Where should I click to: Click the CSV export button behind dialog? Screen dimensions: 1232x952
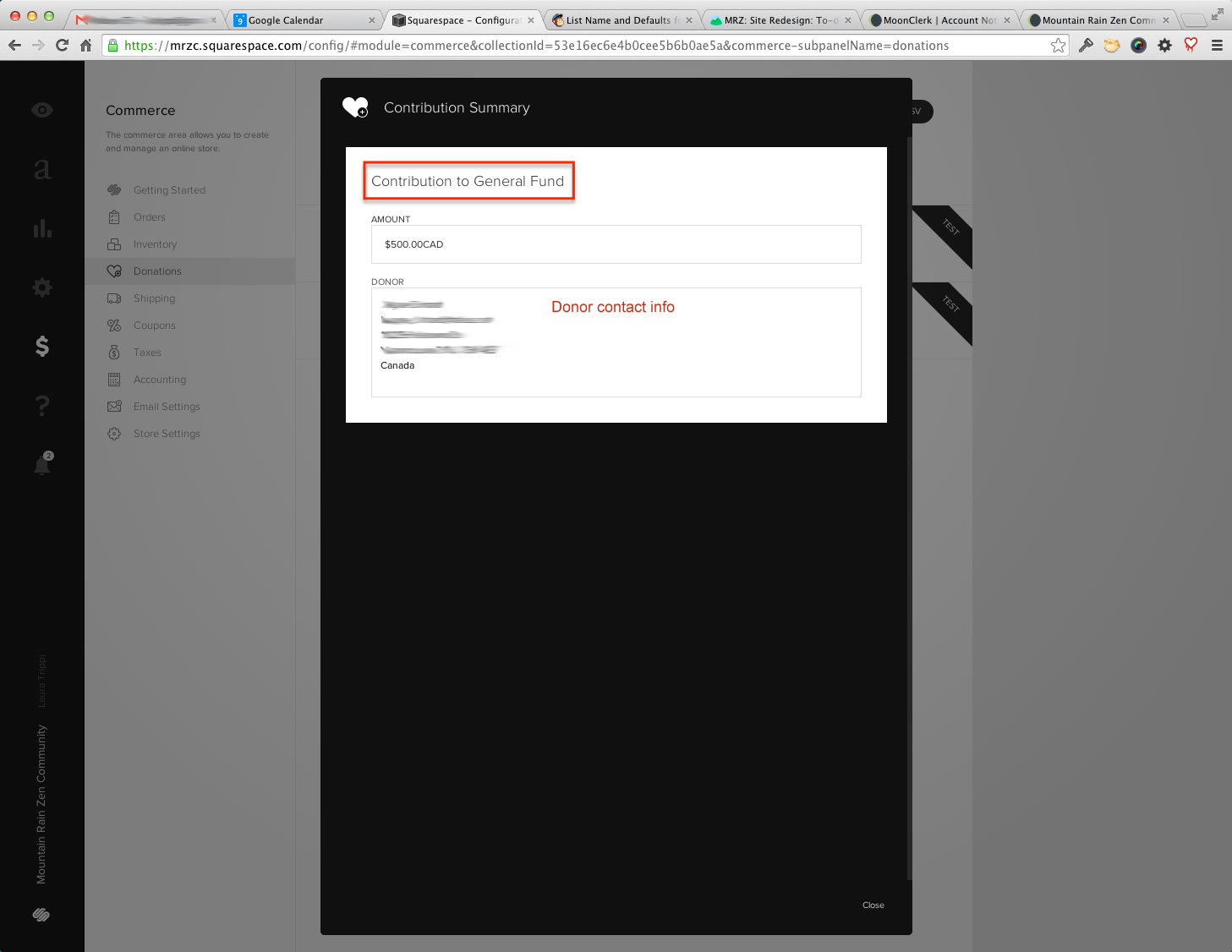tap(922, 112)
